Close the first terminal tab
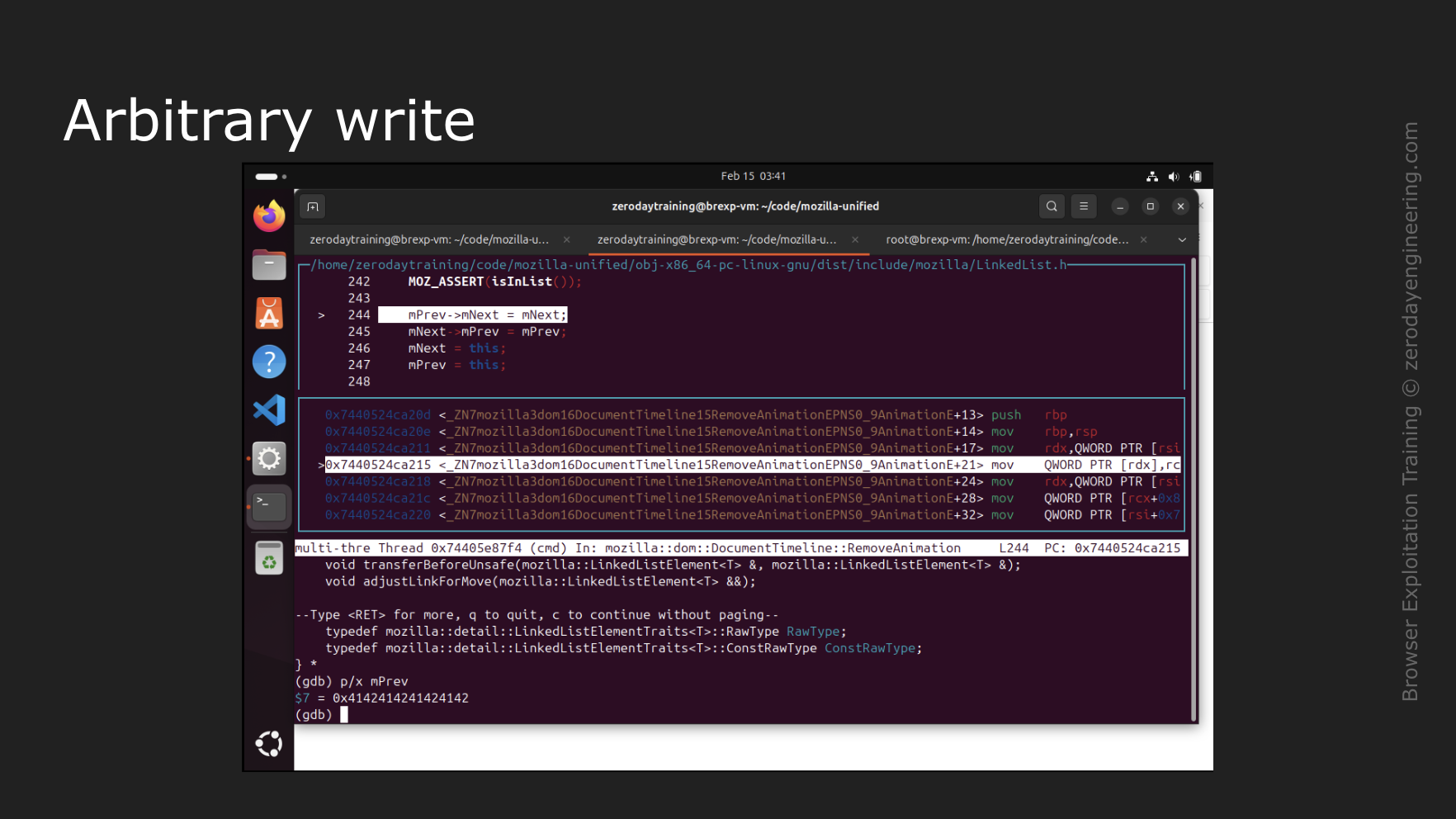 (567, 239)
